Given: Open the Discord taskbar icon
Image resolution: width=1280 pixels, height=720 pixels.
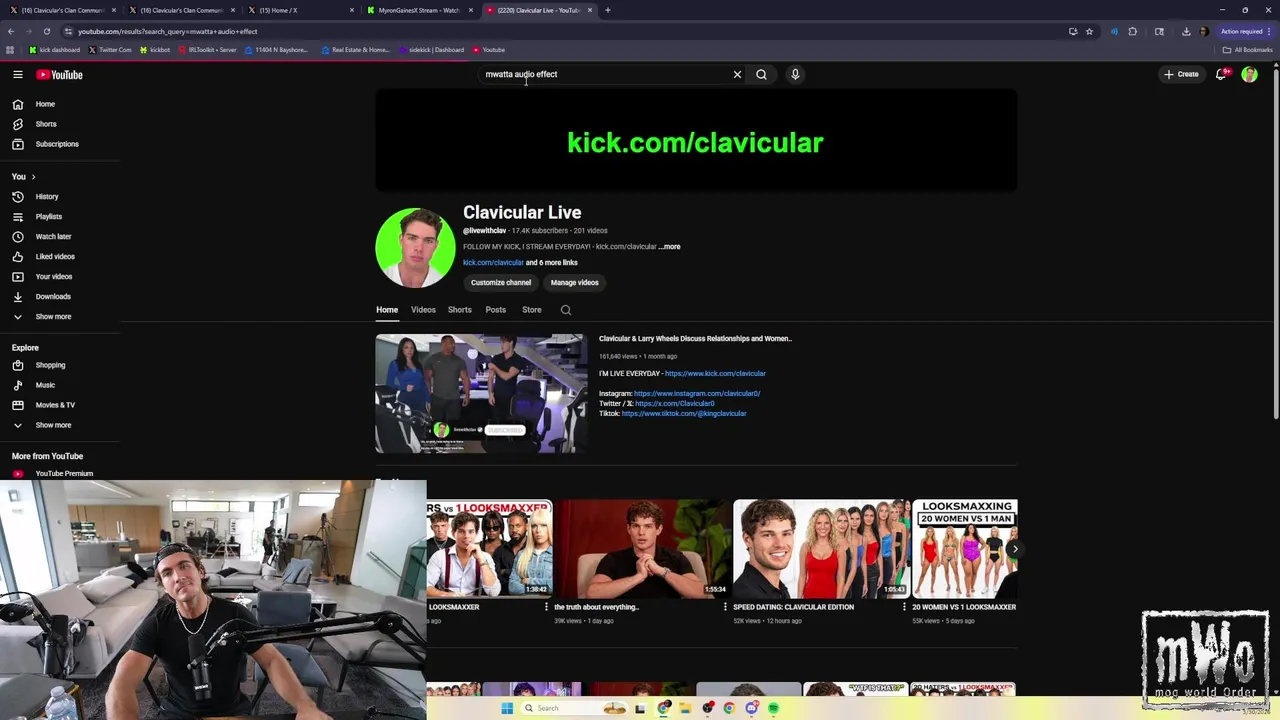Looking at the screenshot, I should (751, 708).
